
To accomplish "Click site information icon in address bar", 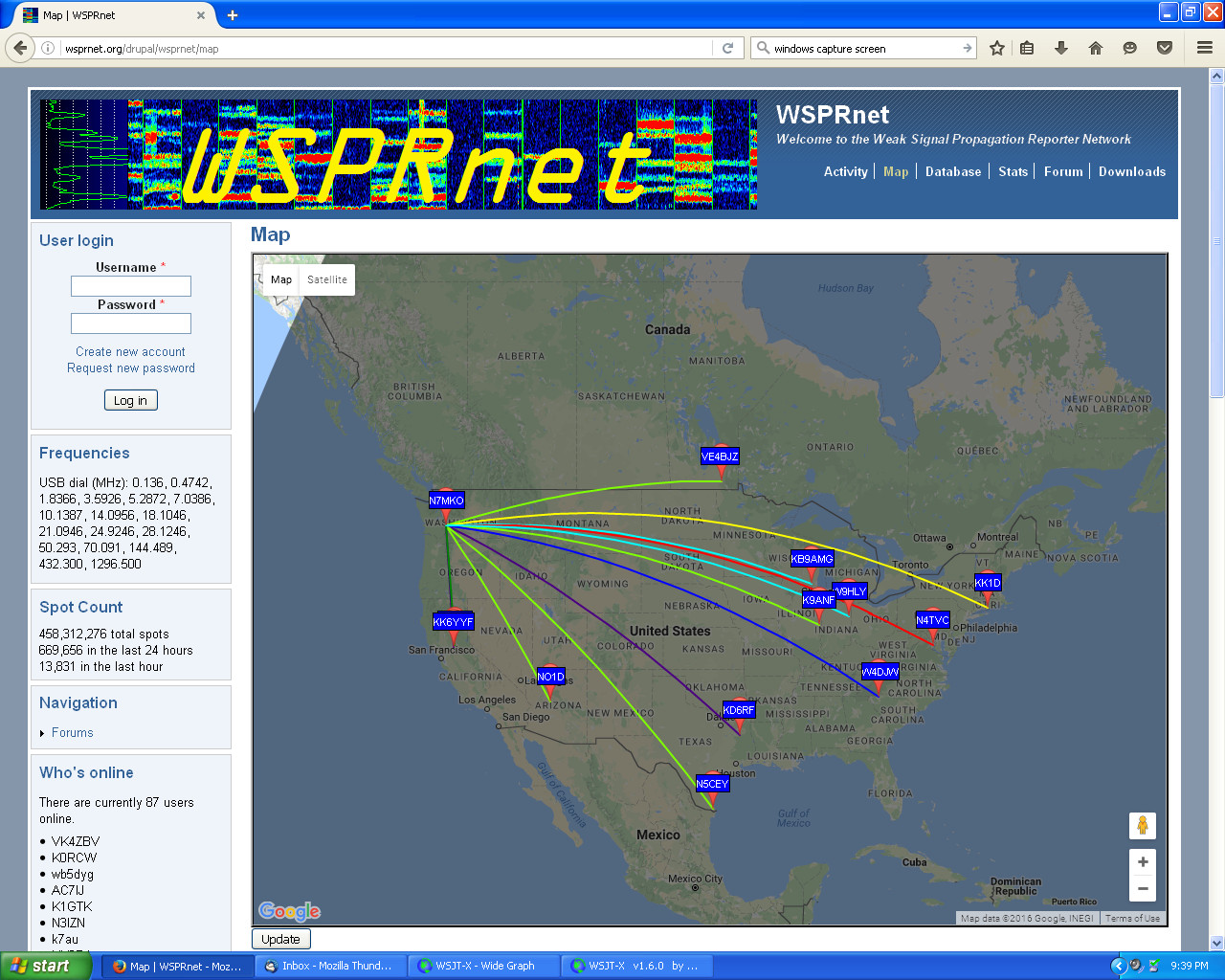I will coord(48,48).
